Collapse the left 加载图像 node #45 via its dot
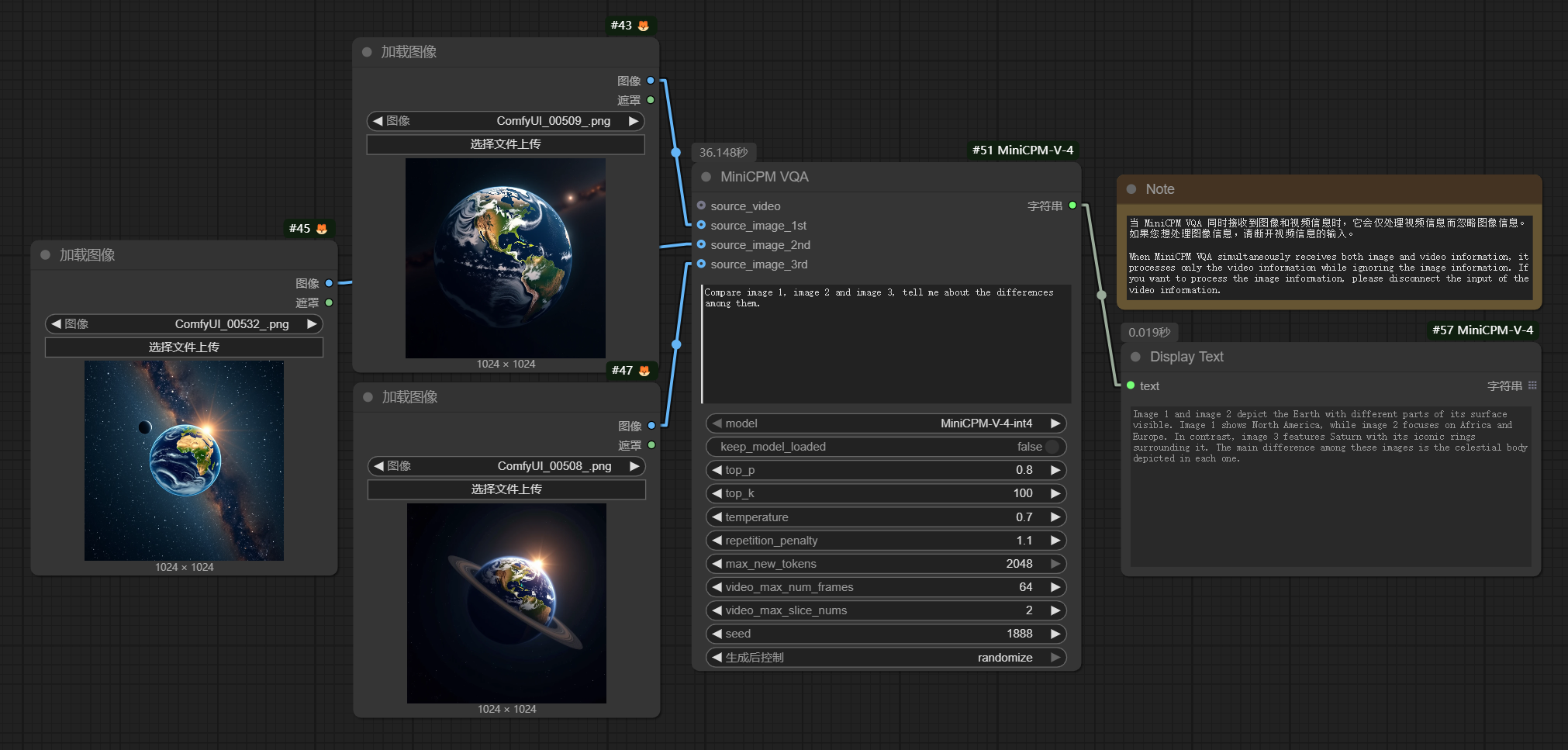Viewport: 1568px width, 750px height. click(x=45, y=254)
